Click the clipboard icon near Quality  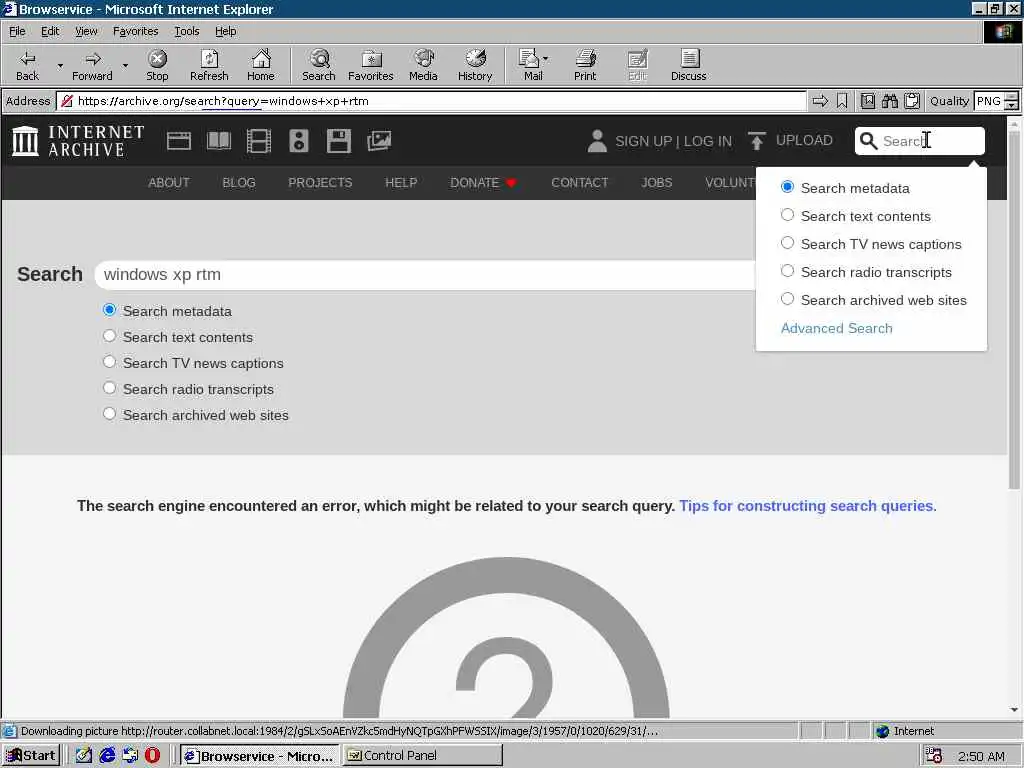(912, 101)
